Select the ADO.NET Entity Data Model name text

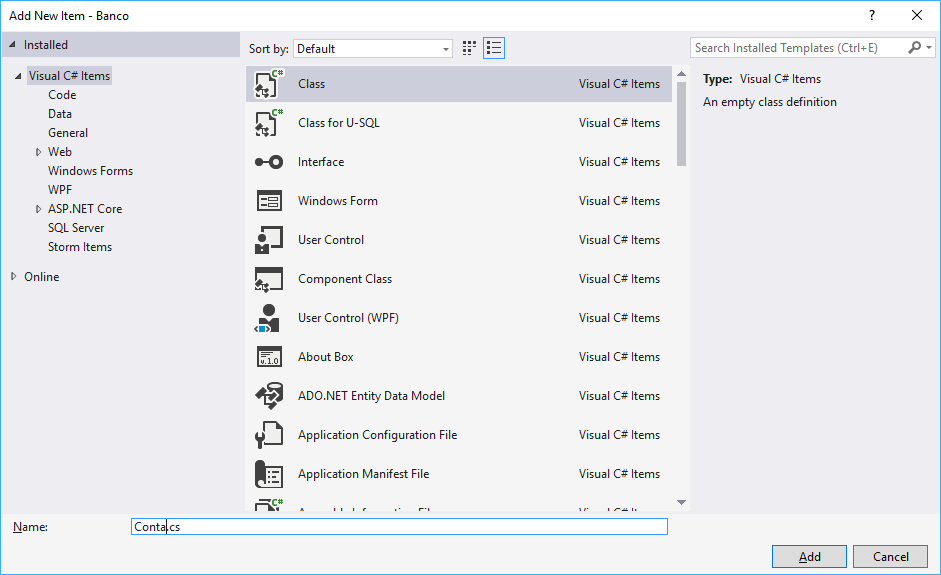point(371,396)
